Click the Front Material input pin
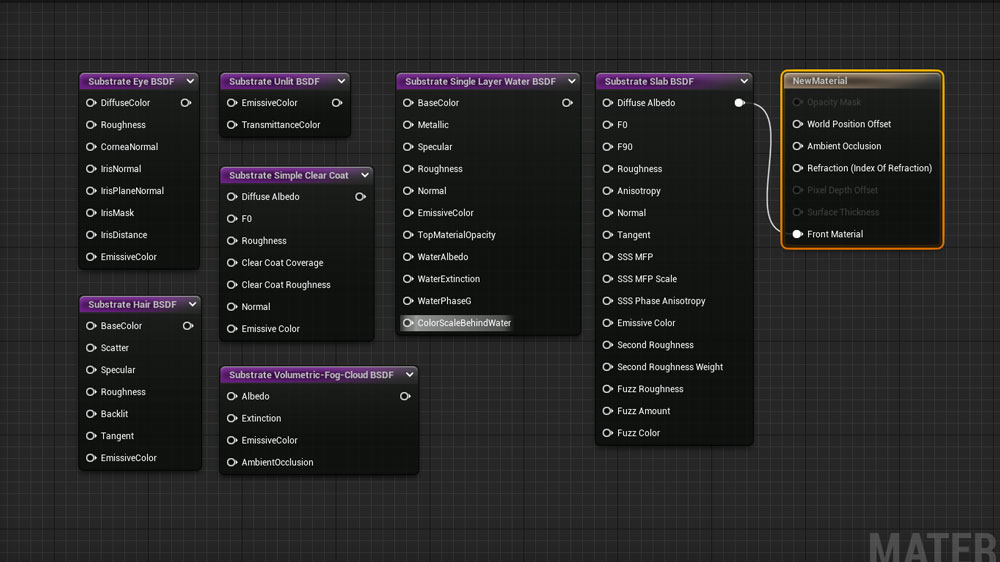 click(x=797, y=234)
